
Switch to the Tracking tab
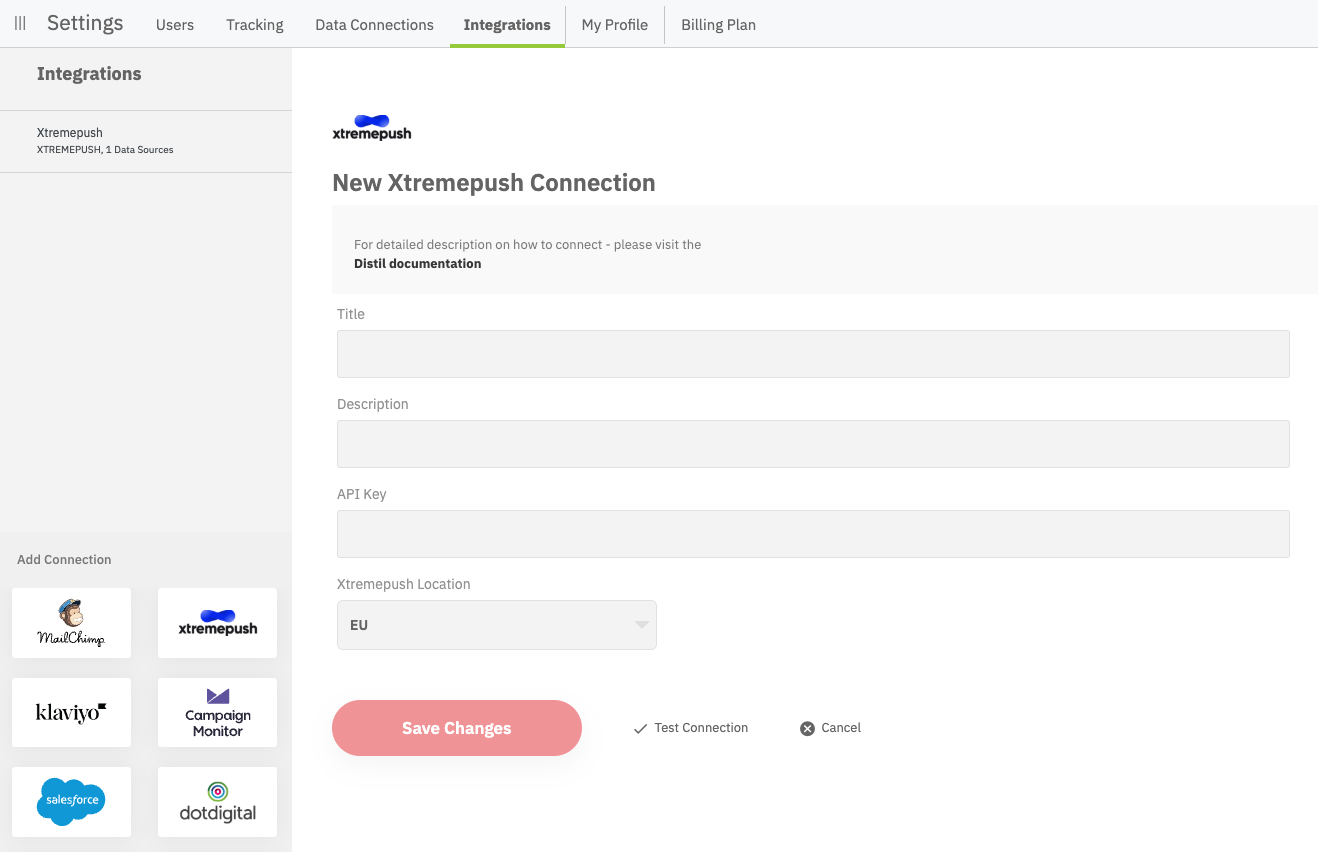pyautogui.click(x=255, y=25)
